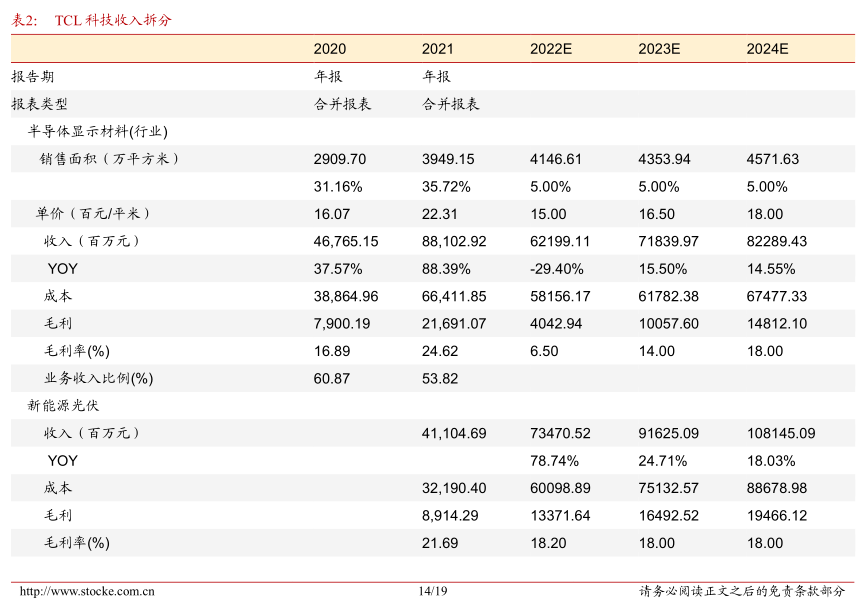Open the www.stocke.com.cn footer link

tap(87, 591)
